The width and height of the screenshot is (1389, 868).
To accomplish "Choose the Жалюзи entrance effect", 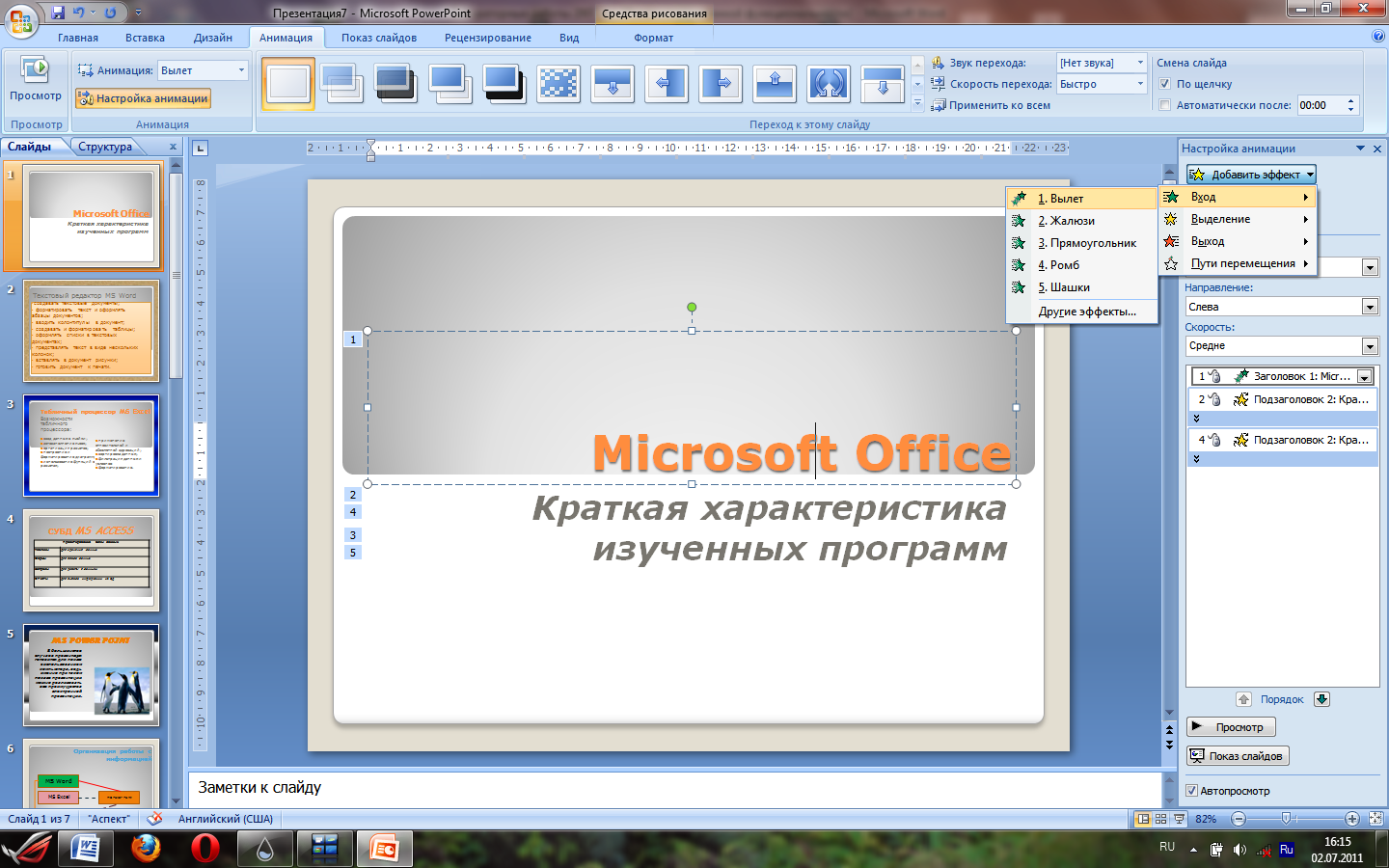I will [x=1081, y=221].
